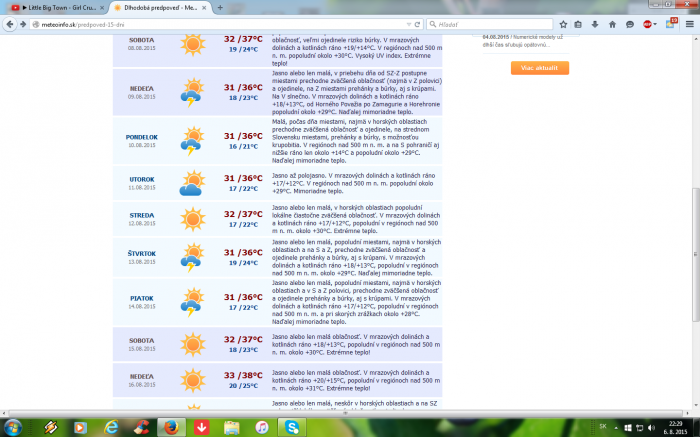Expand the Adblock Plus dropdown arrow
This screenshot has height=437, width=700.
(657, 22)
